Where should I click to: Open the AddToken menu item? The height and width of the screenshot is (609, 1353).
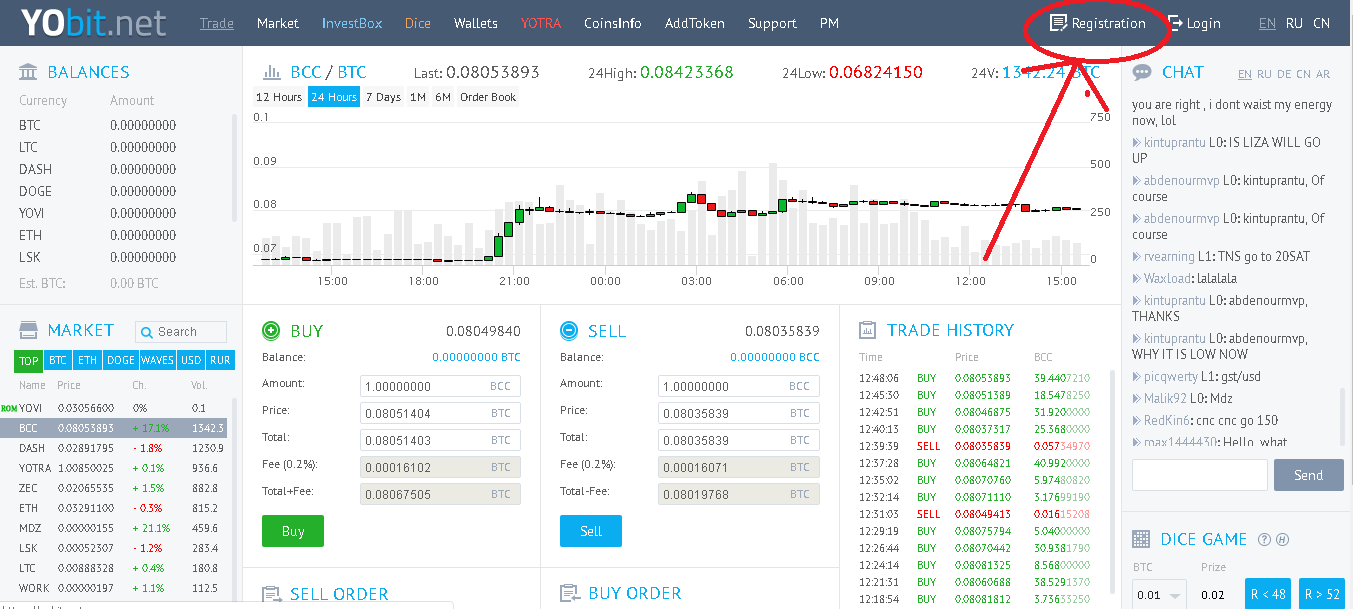pos(695,23)
